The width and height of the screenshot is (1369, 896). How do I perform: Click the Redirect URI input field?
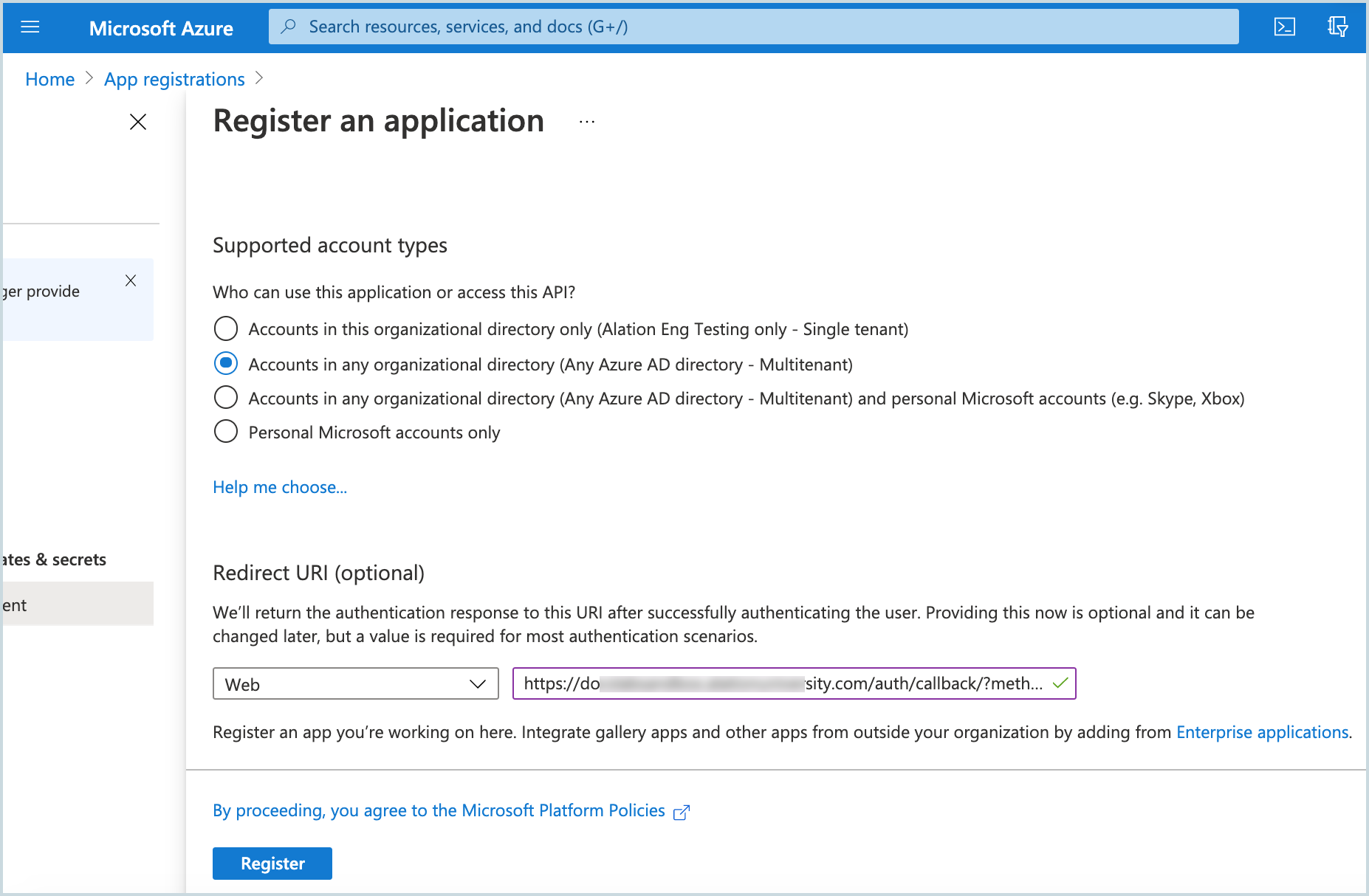794,683
